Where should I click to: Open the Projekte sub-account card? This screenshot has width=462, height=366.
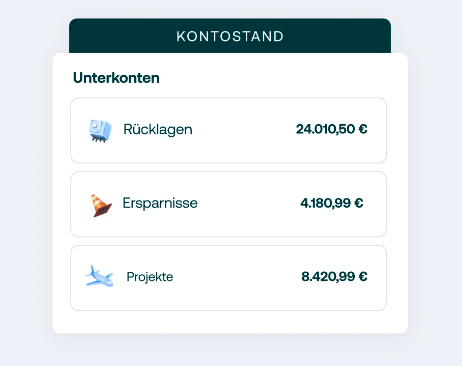(228, 278)
